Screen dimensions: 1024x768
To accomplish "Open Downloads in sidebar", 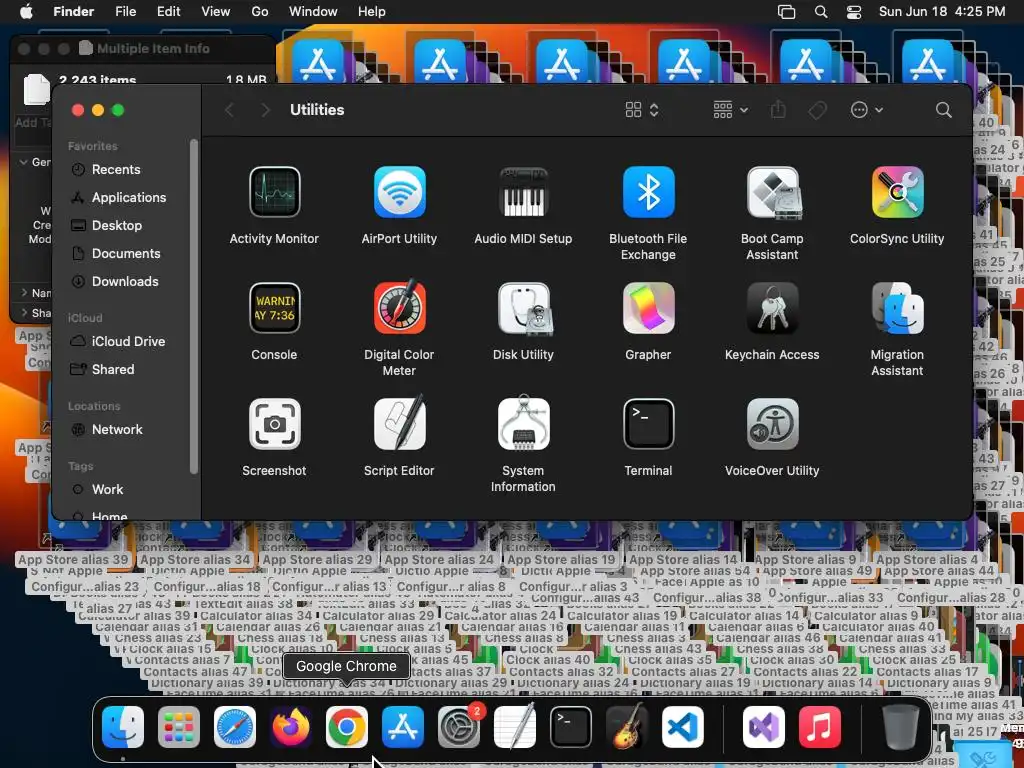I will 125,281.
